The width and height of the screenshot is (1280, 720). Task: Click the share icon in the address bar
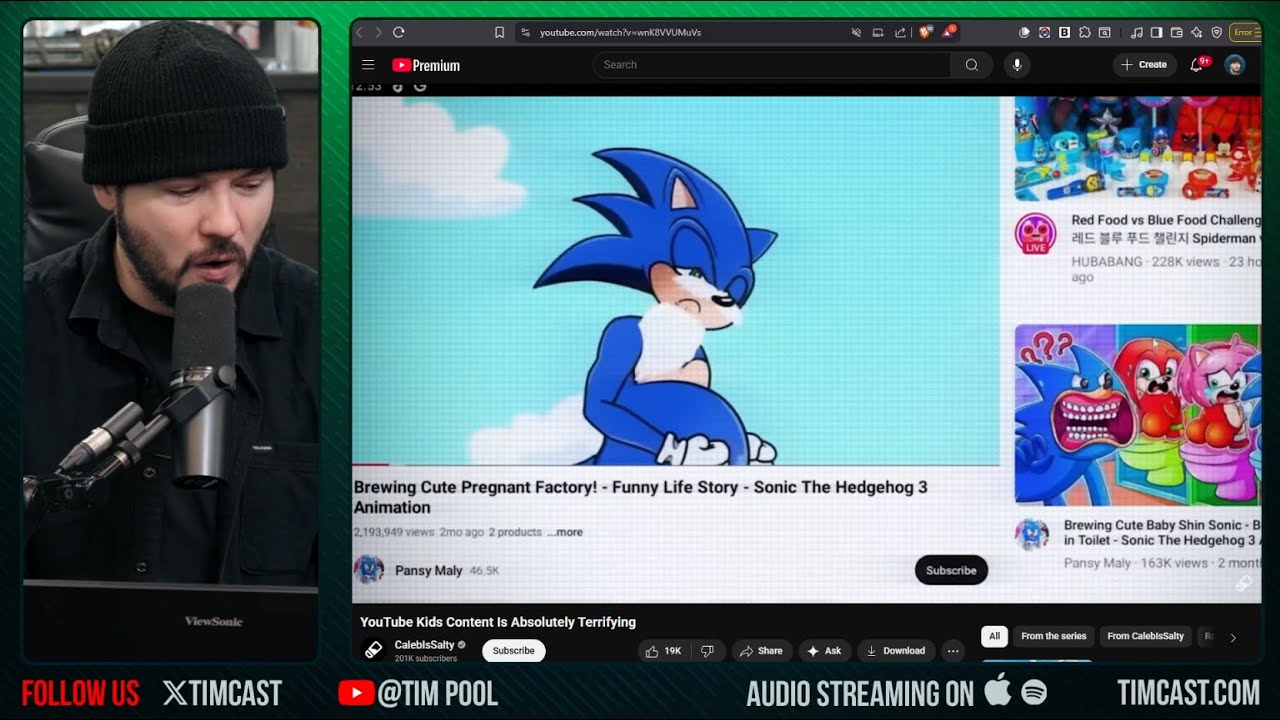[x=900, y=32]
